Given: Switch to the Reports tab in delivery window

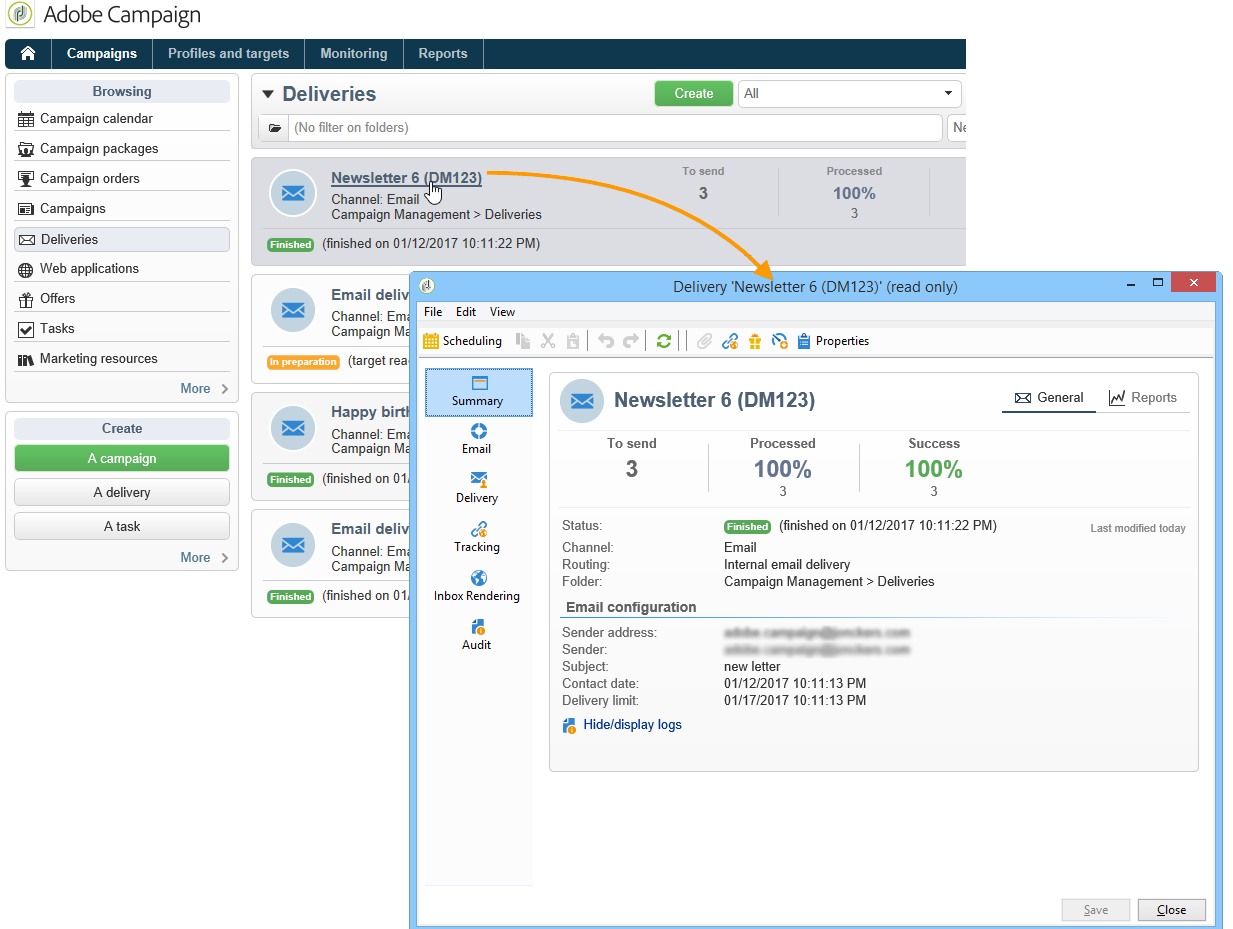Looking at the screenshot, I should point(1143,398).
